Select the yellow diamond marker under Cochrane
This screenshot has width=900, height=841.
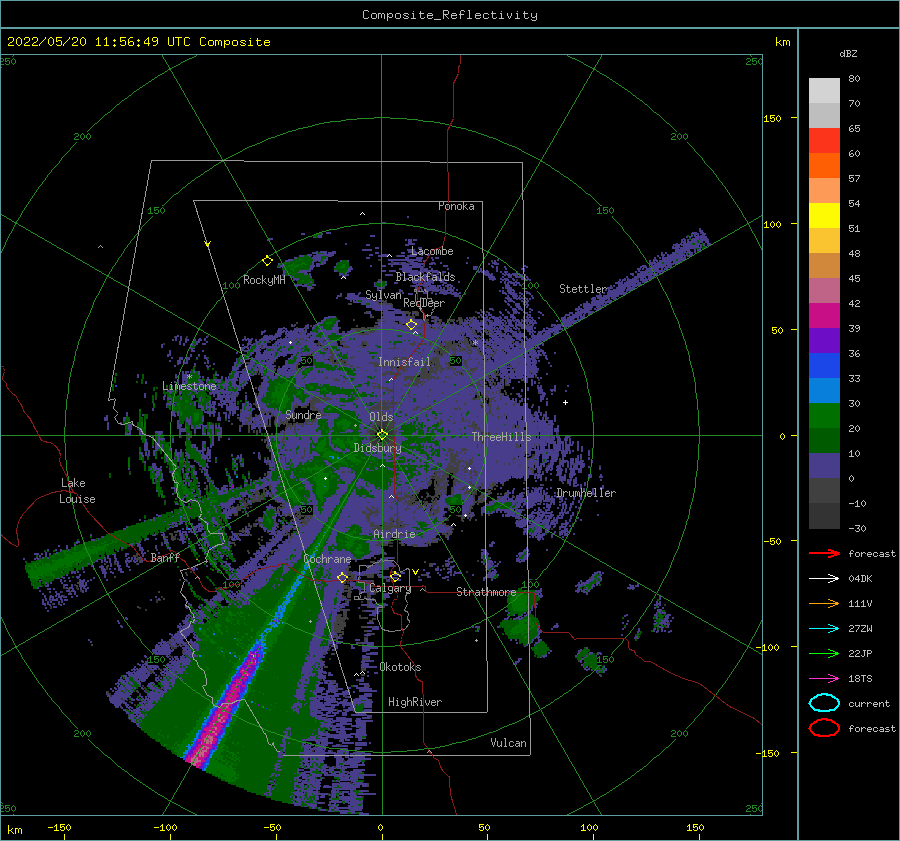[x=342, y=577]
